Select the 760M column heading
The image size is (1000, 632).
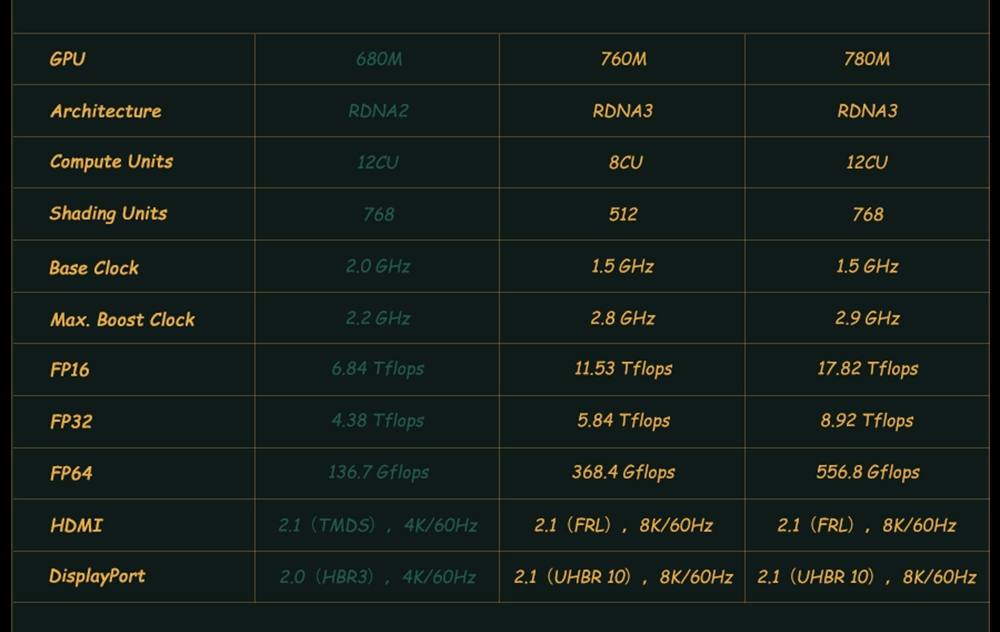[x=623, y=59]
